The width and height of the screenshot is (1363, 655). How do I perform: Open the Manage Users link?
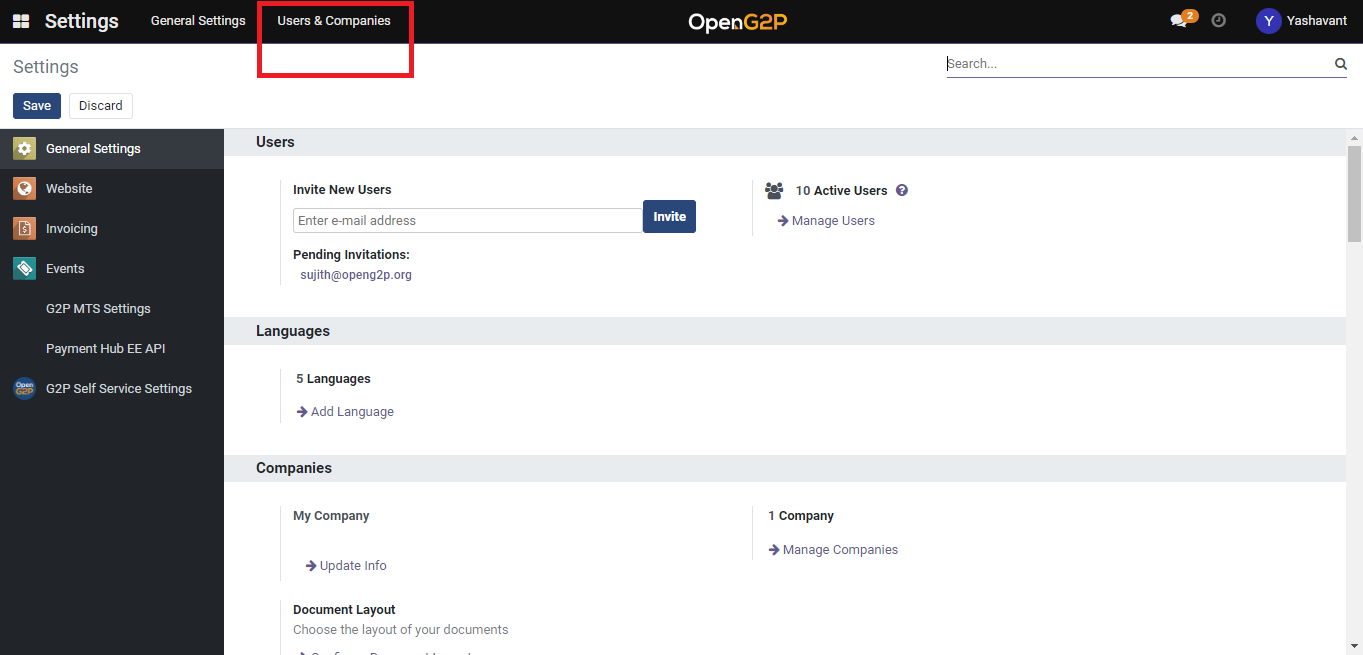click(832, 221)
